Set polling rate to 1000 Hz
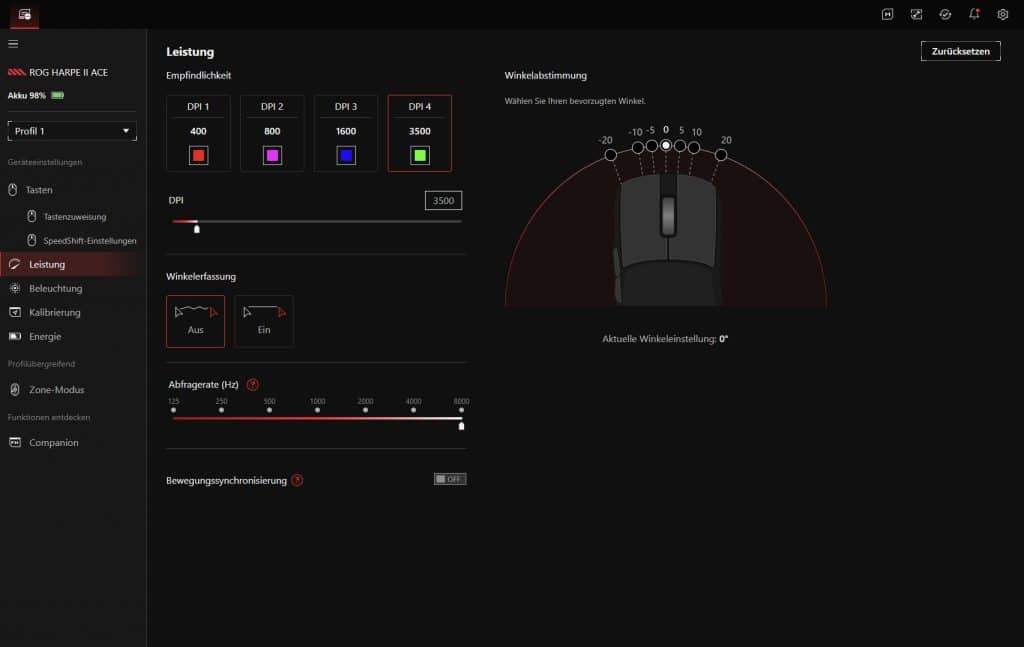 [x=317, y=410]
